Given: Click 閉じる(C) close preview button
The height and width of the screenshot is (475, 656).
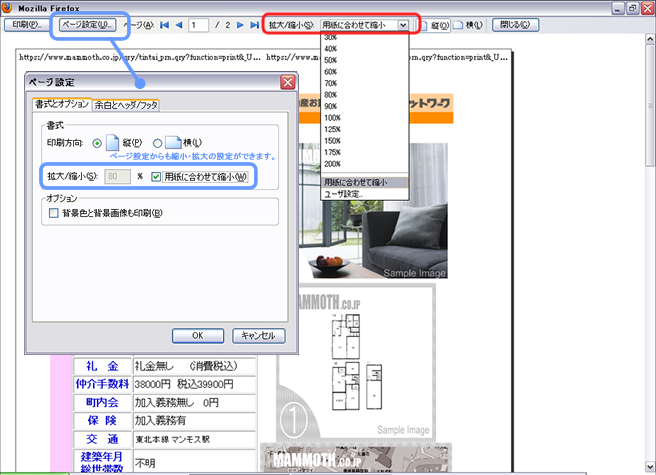Looking at the screenshot, I should coord(515,25).
